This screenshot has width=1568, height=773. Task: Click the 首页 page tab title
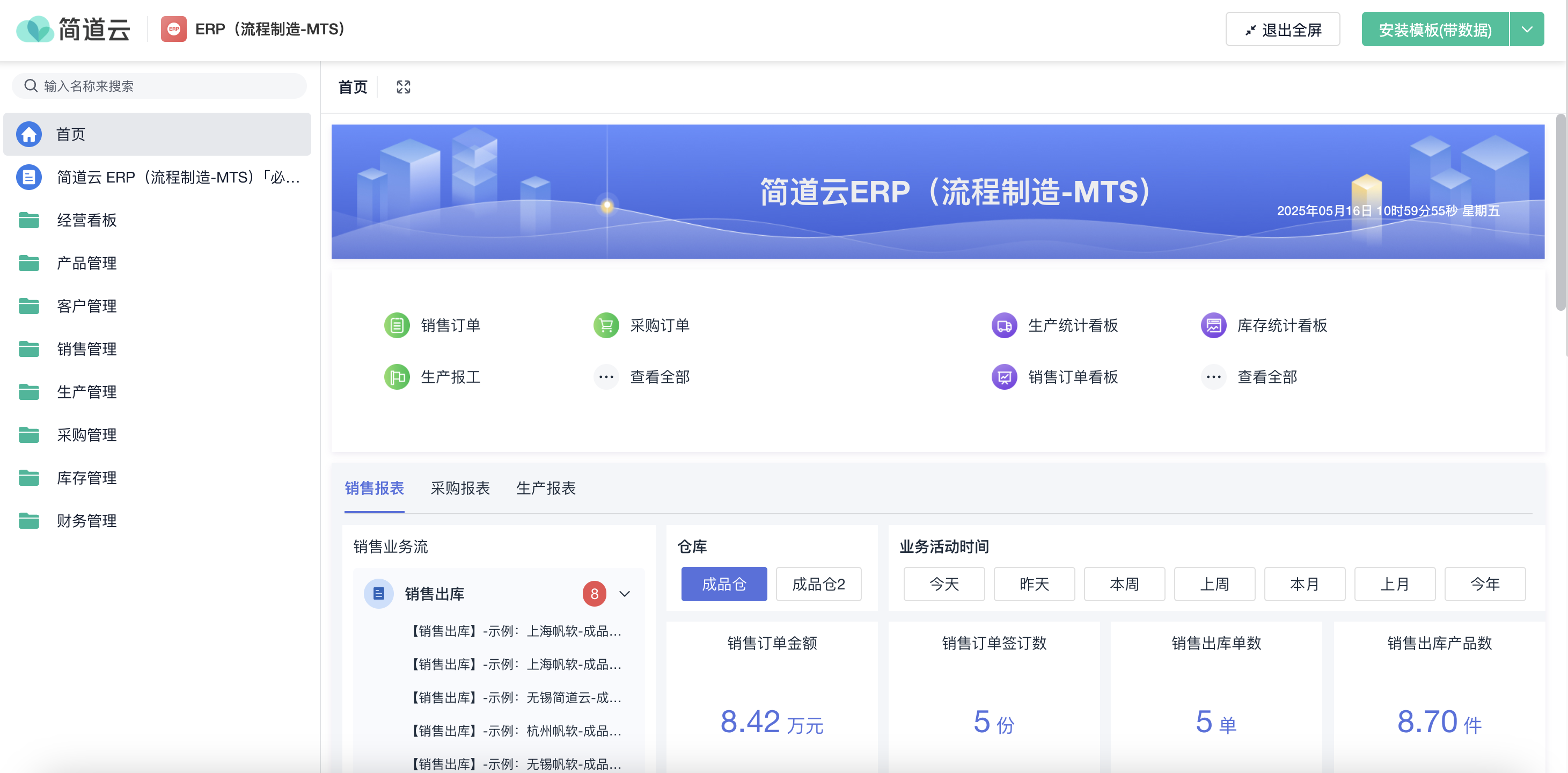(353, 87)
